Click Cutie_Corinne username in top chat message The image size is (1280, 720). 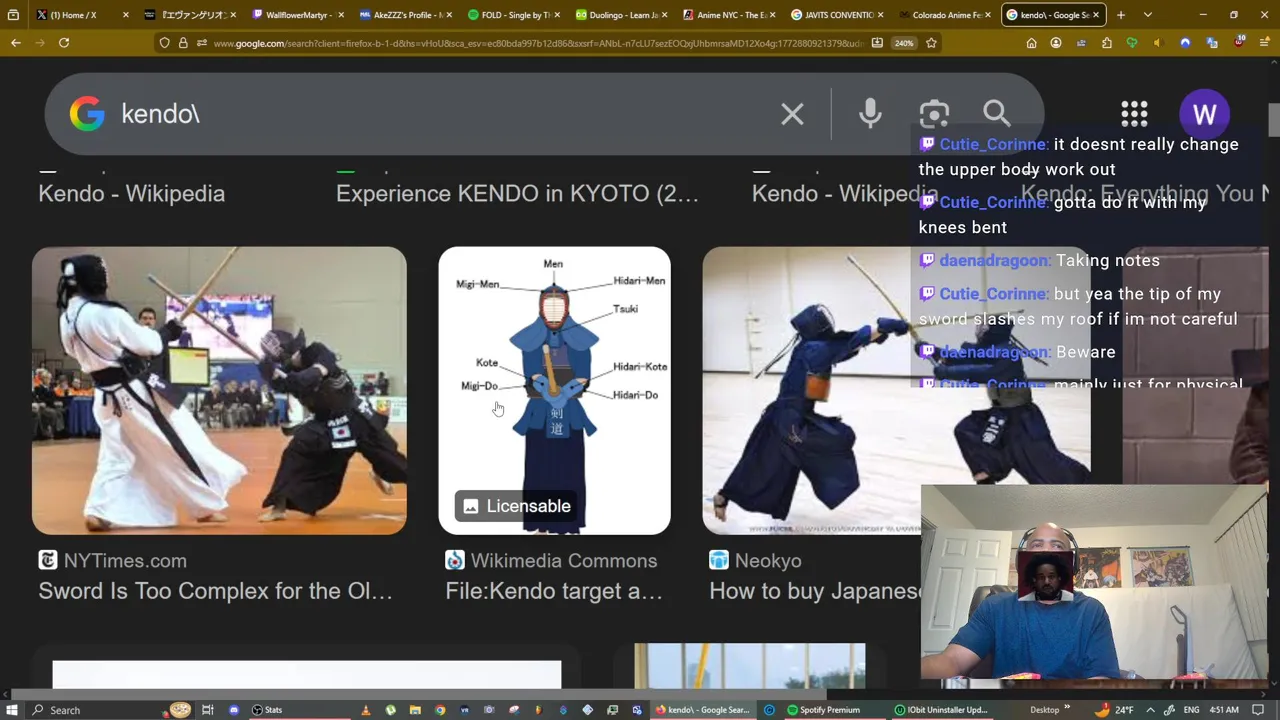point(992,144)
